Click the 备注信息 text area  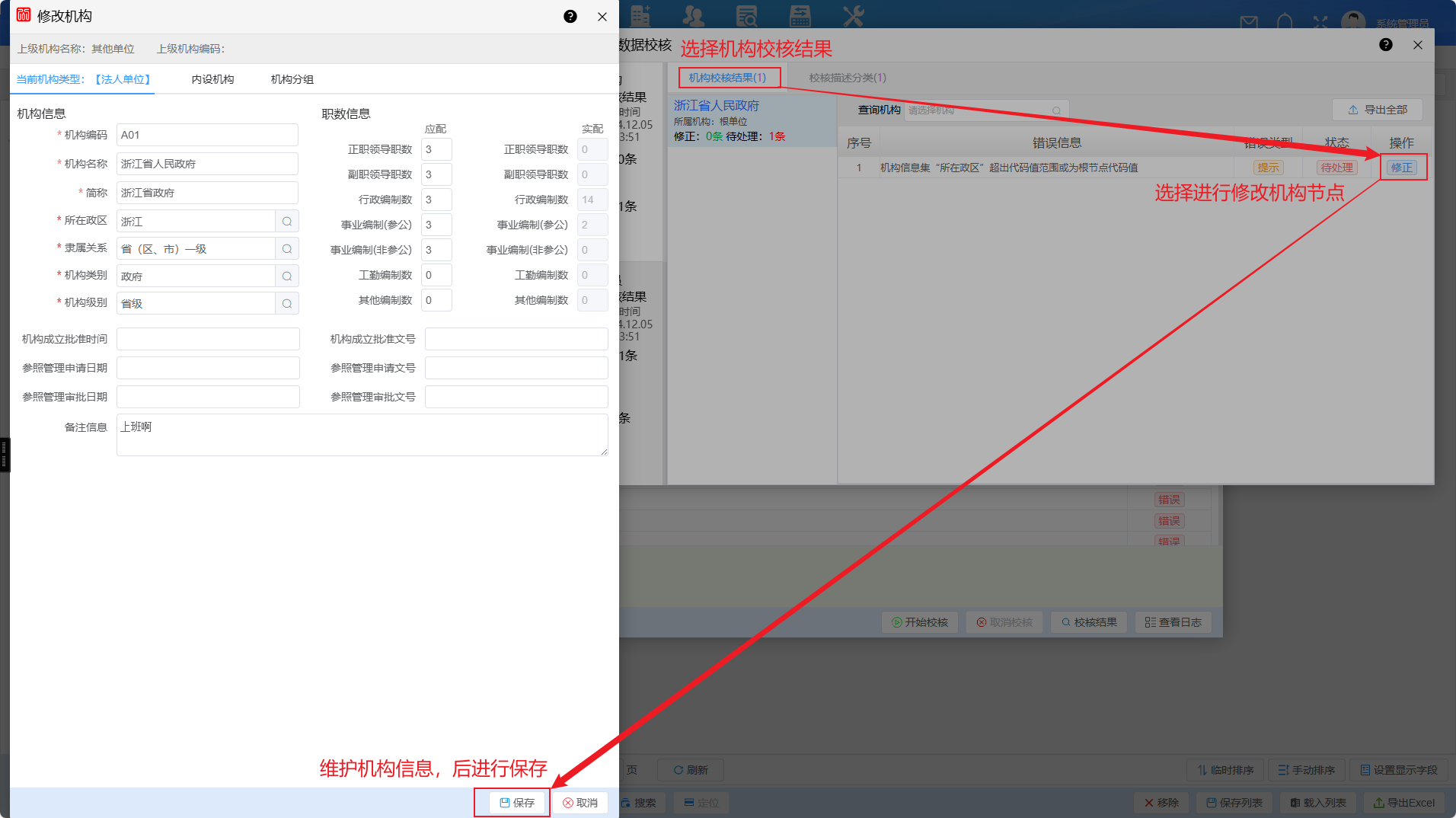click(x=362, y=435)
